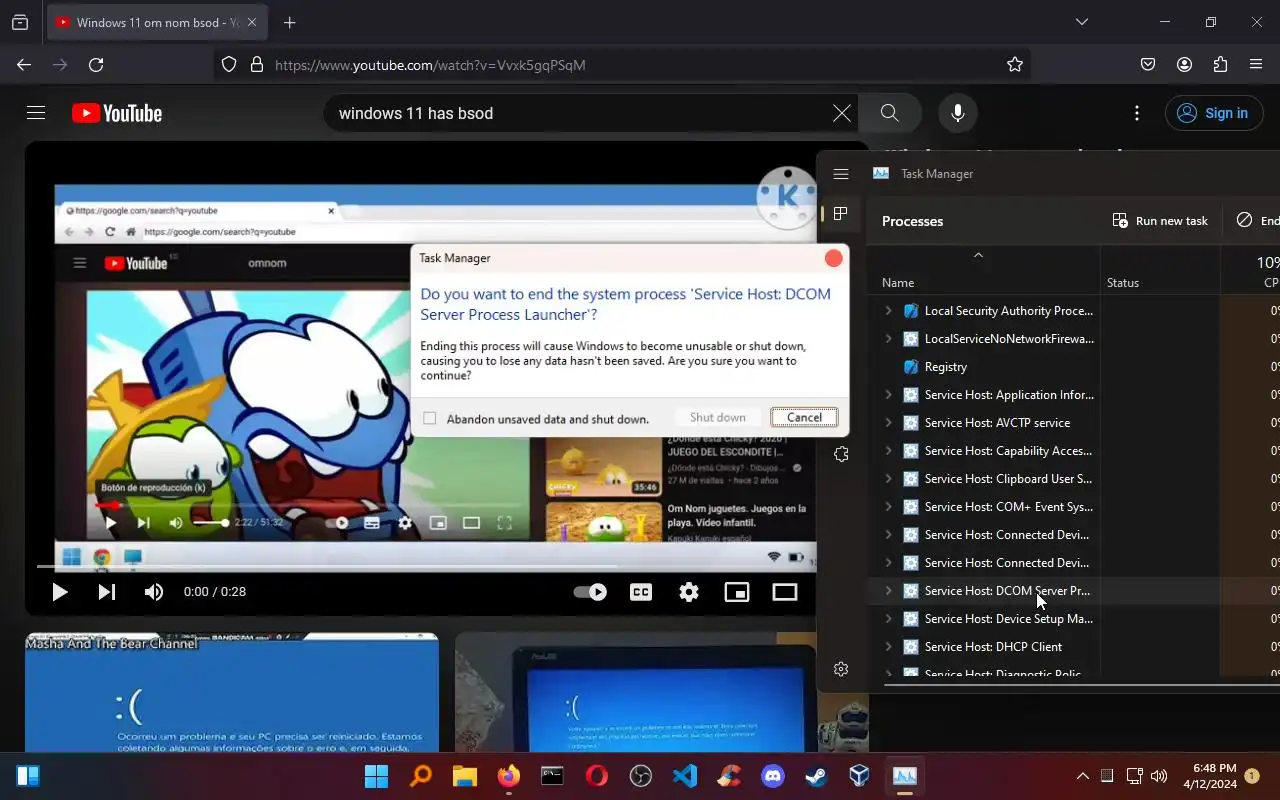Sort processes by Name column
1280x800 pixels.
(x=982, y=282)
